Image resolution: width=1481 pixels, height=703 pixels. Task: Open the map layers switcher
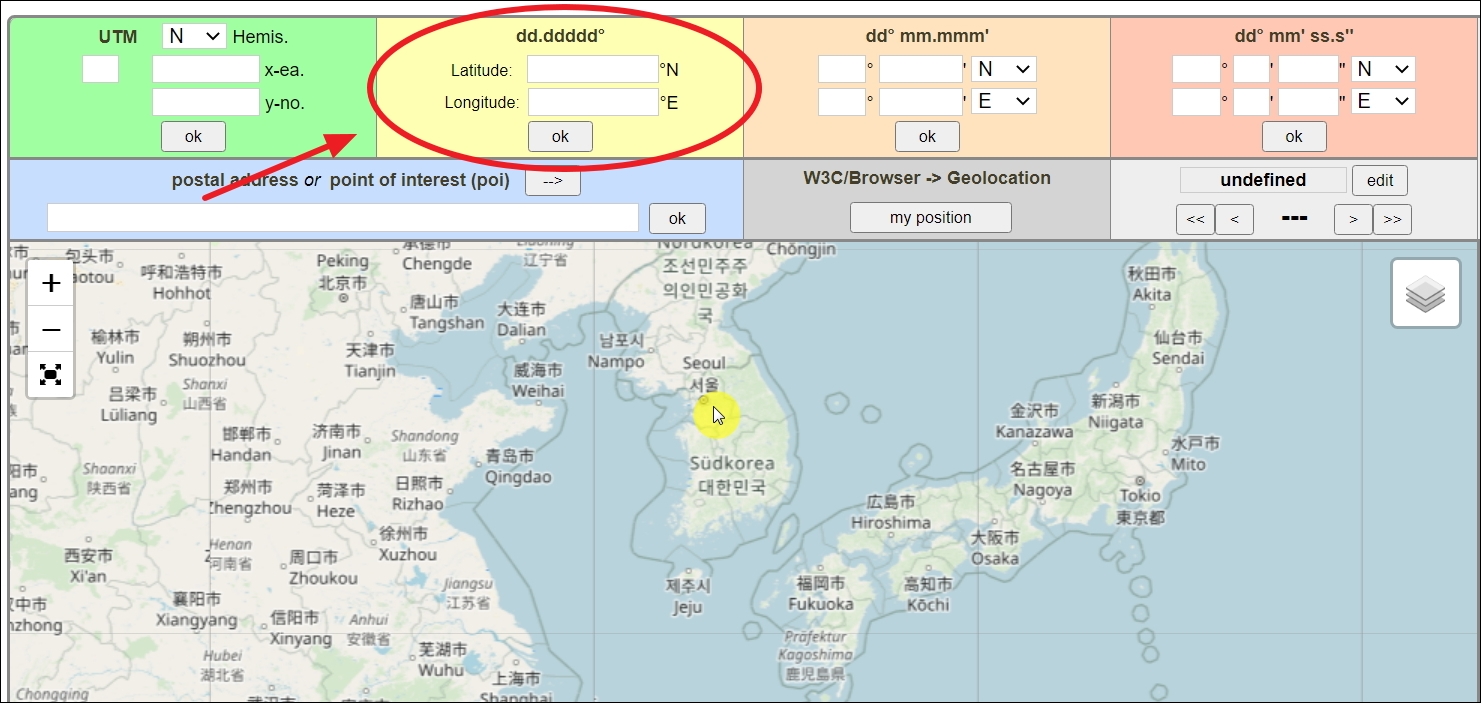tap(1425, 293)
